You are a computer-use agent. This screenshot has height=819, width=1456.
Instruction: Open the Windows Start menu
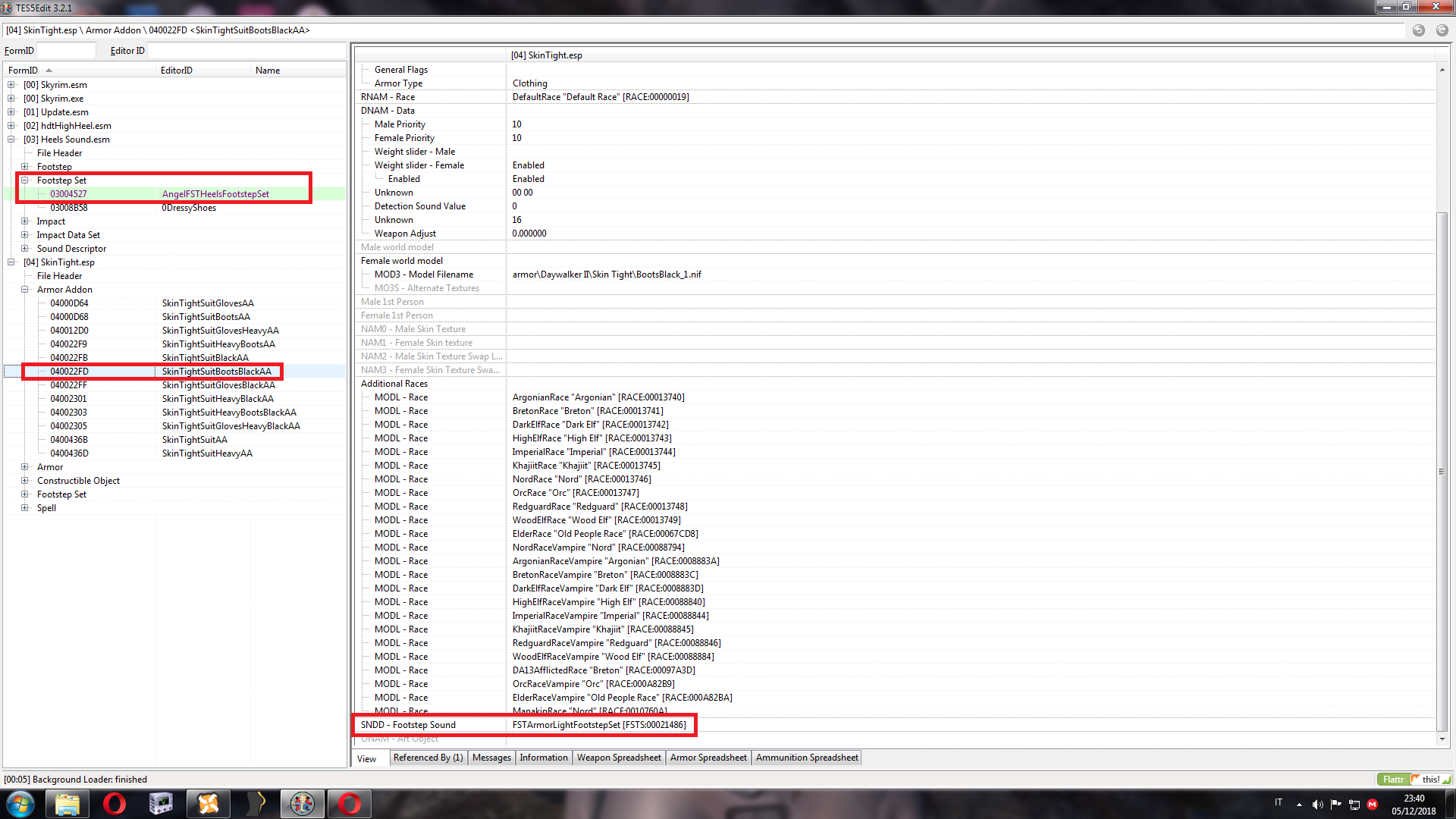[20, 804]
